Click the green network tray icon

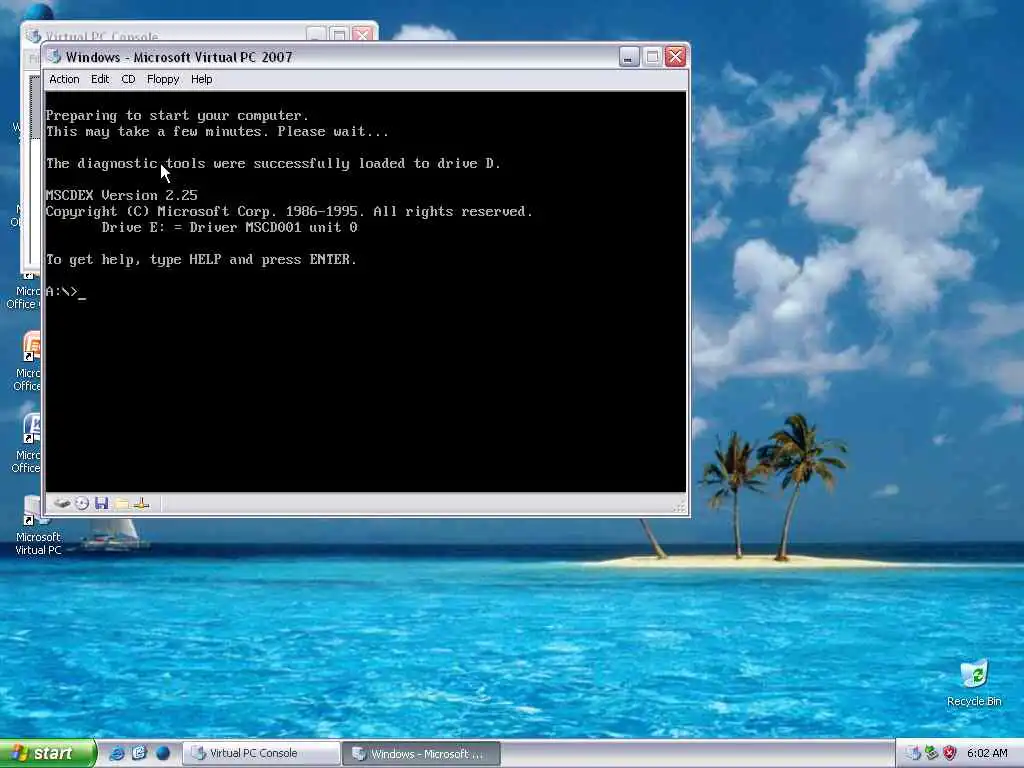tap(931, 754)
